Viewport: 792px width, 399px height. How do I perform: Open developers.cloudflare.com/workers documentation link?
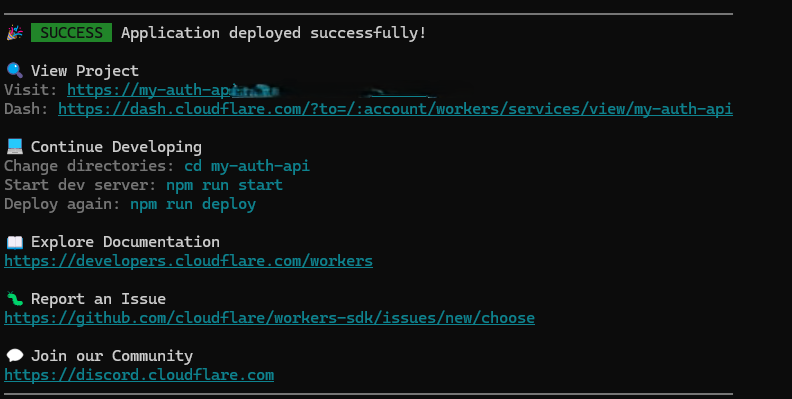(188, 261)
